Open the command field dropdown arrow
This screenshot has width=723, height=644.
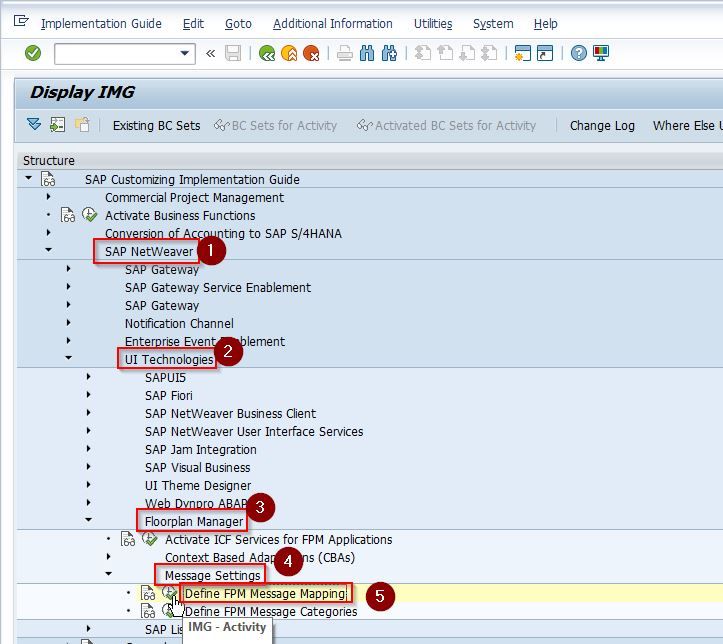(x=184, y=53)
